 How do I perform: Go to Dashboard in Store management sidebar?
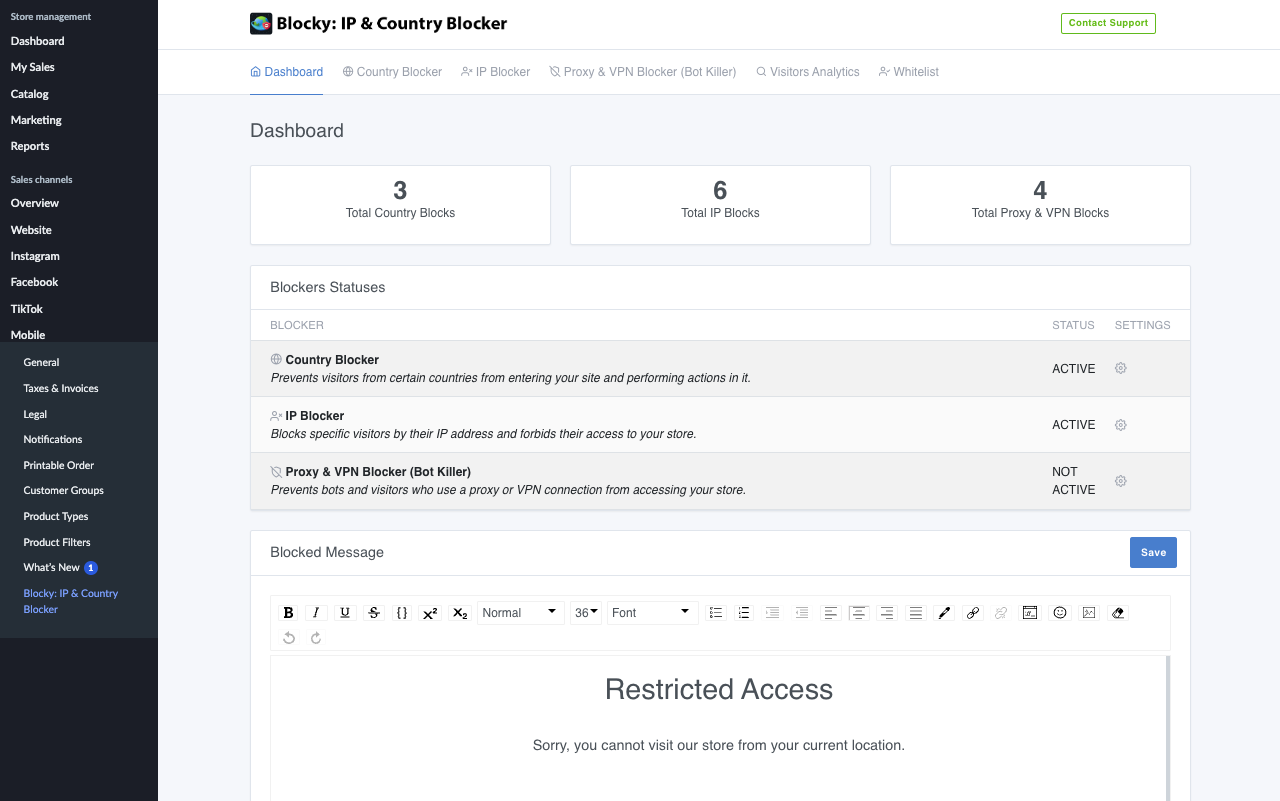tap(38, 41)
